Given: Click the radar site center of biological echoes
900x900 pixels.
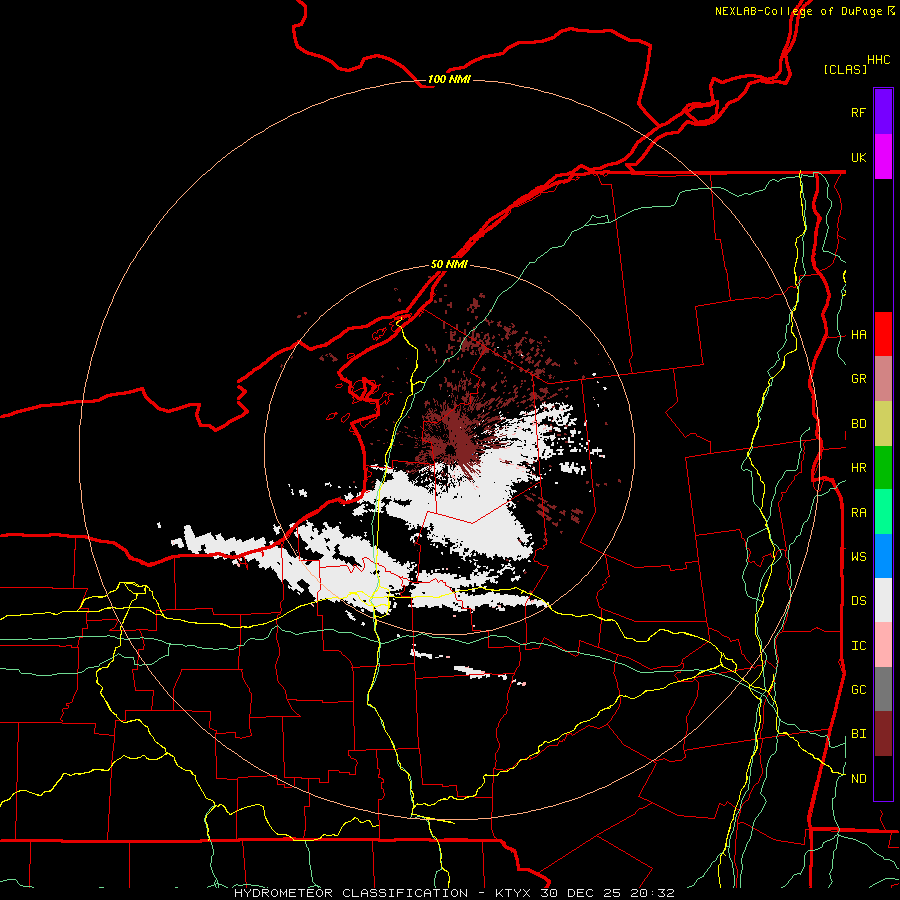Looking at the screenshot, I should pyautogui.click(x=450, y=448).
